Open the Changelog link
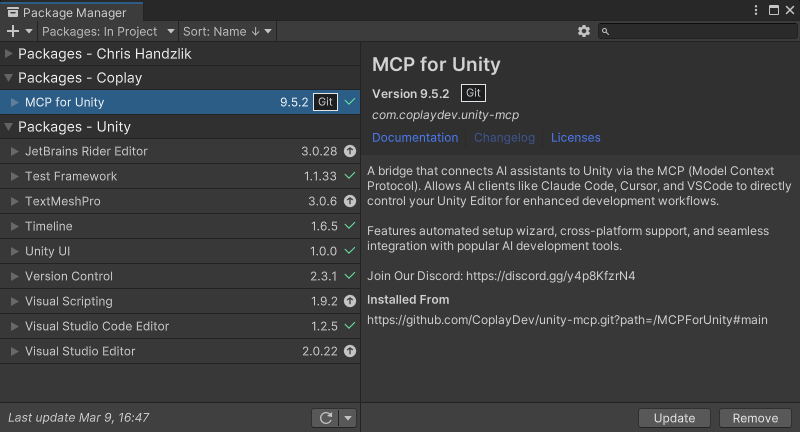This screenshot has height=432, width=800. [504, 138]
